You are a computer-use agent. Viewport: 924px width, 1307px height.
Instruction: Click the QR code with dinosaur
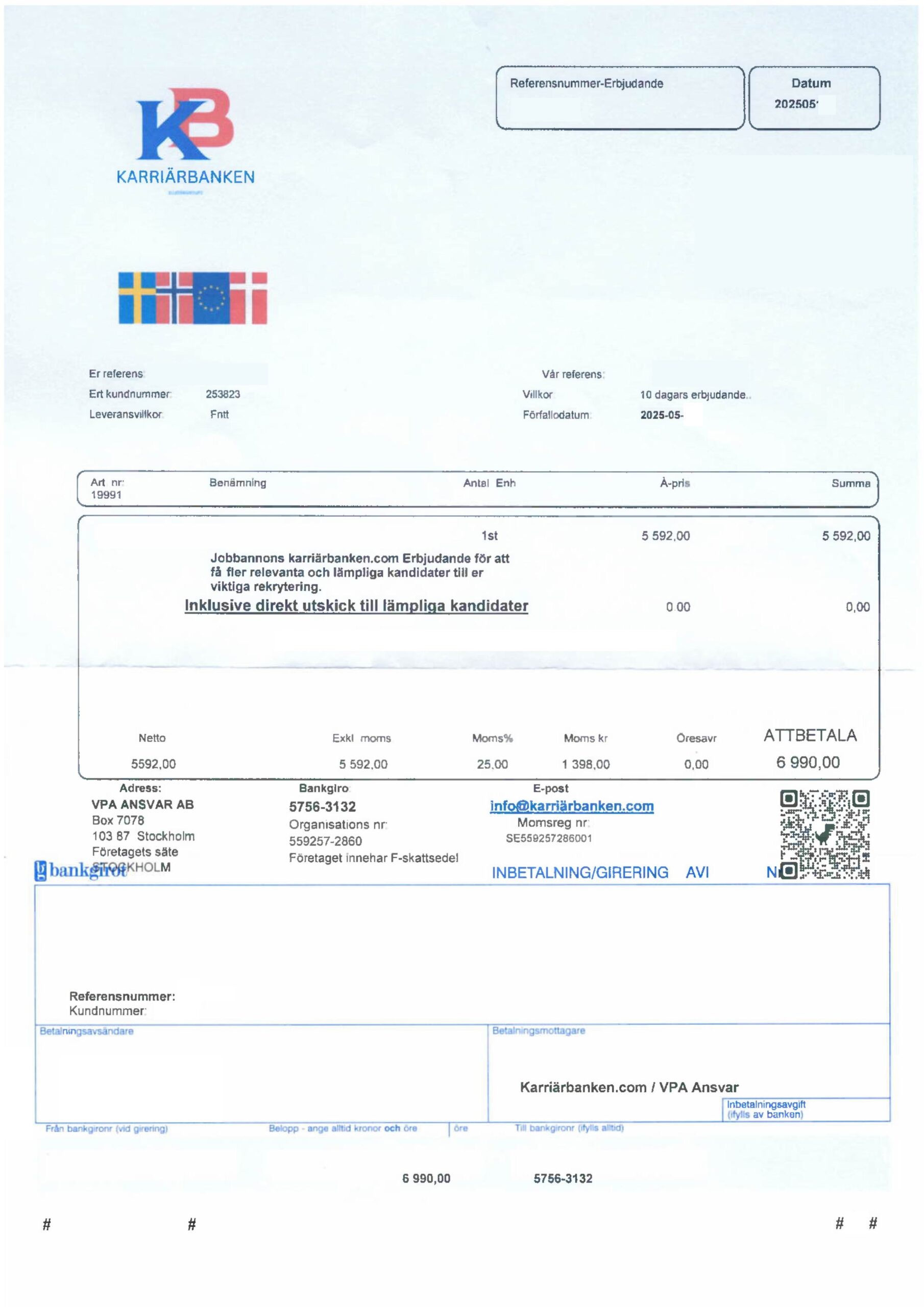coord(825,835)
